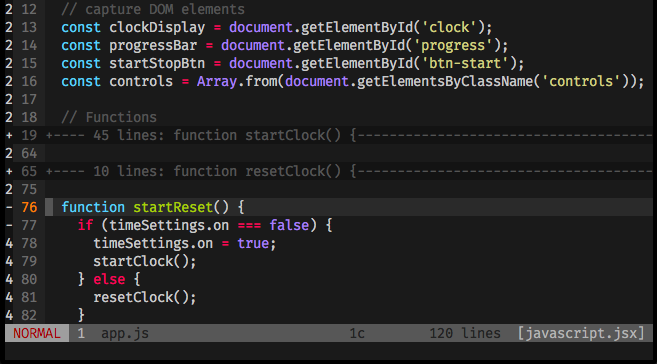The width and height of the screenshot is (657, 364).
Task: Click the else keyword on line 80
Action: [109, 279]
